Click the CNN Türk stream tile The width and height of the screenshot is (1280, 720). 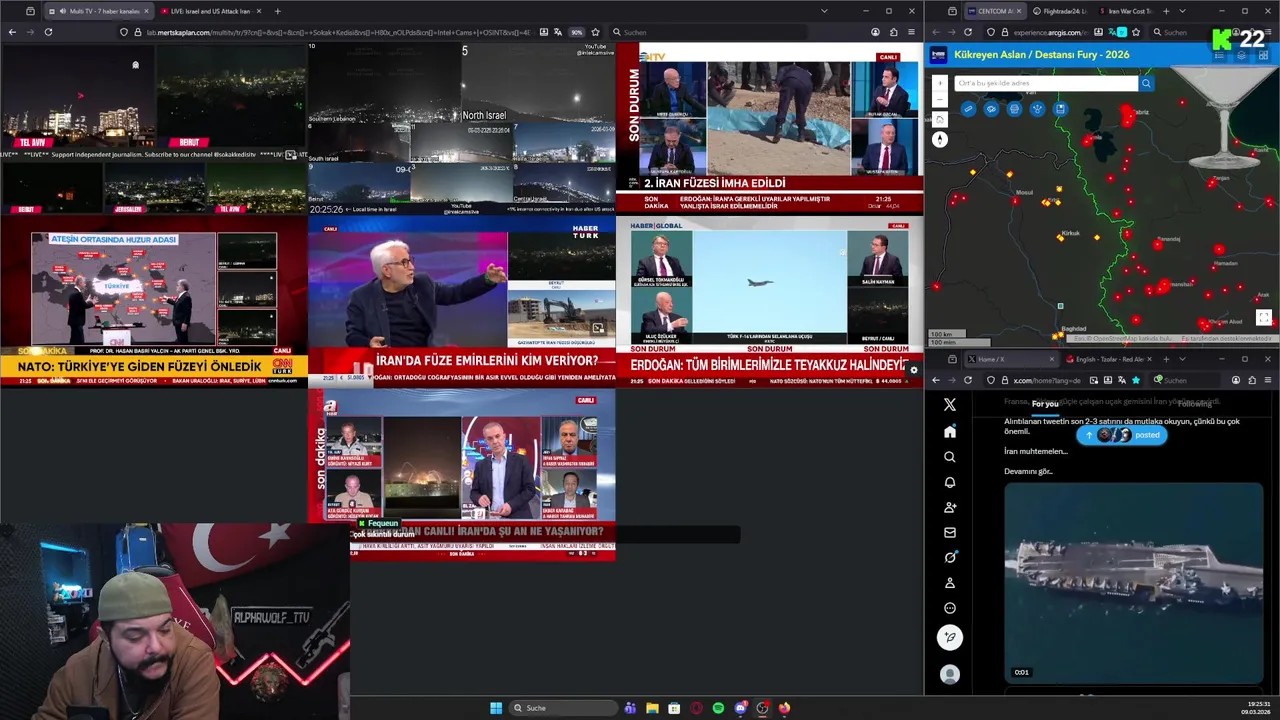coord(153,301)
